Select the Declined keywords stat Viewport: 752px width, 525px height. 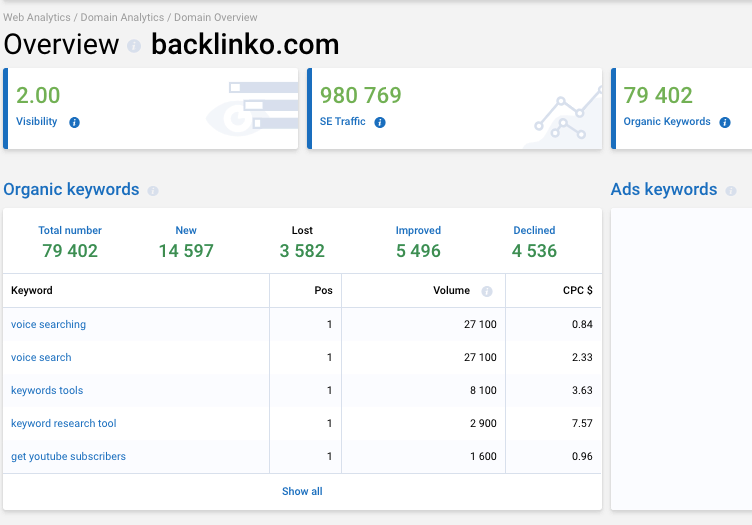pos(534,250)
